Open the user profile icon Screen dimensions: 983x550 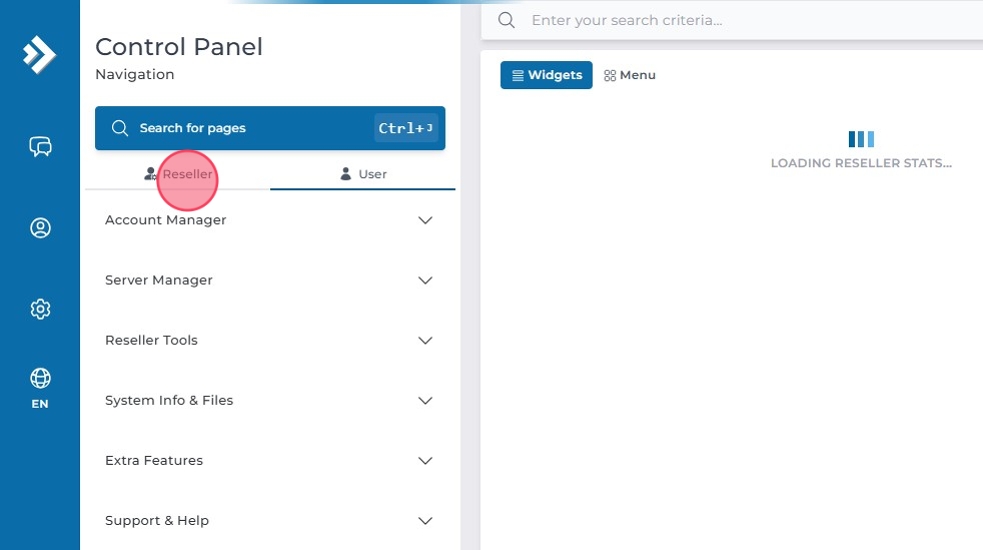point(40,228)
